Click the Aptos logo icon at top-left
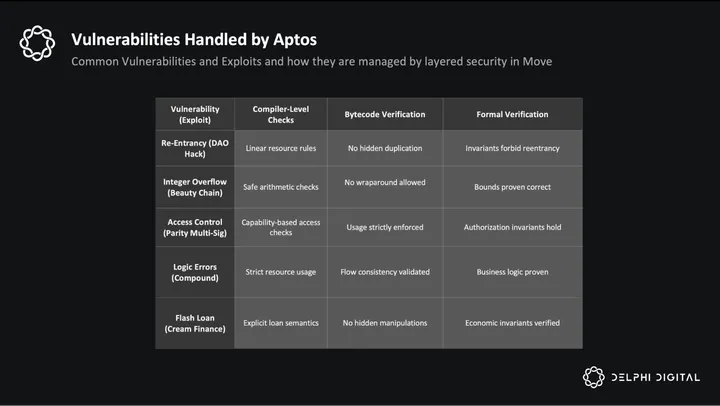The height and width of the screenshot is (406, 720). click(x=38, y=42)
